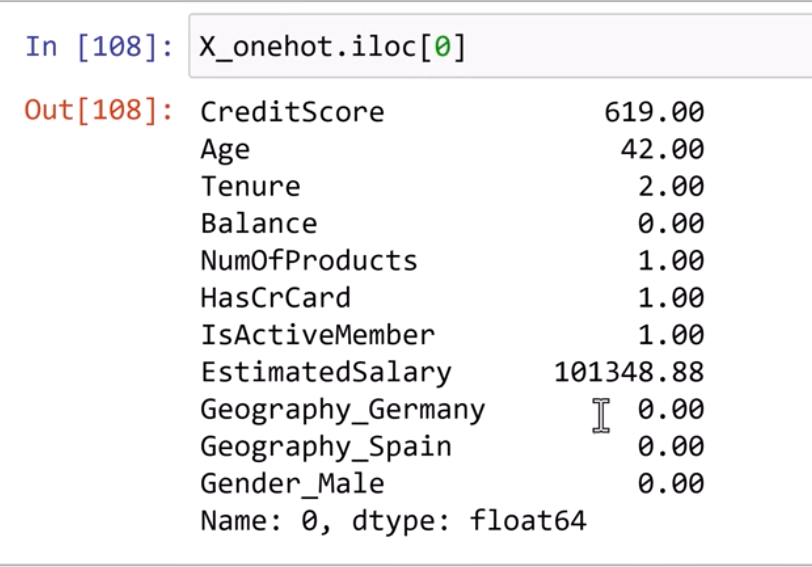
Task: Click the Age row label
Action: (225, 150)
